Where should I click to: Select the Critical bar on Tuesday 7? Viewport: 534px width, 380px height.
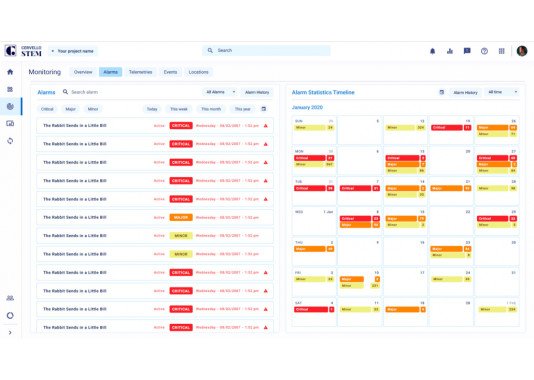tap(360, 188)
